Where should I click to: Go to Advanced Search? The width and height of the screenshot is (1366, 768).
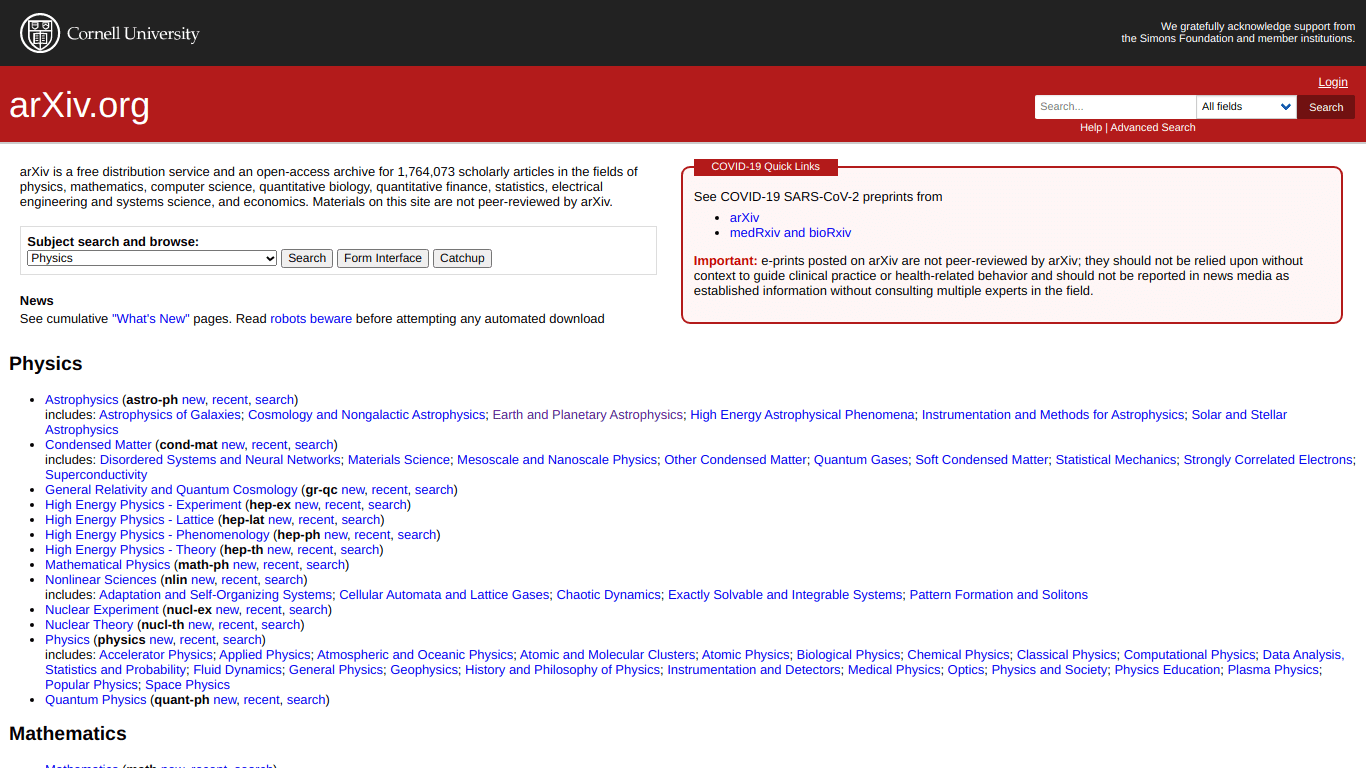(1153, 128)
